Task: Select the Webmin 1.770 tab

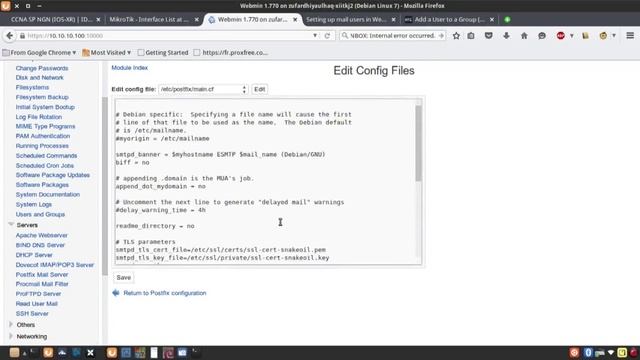Action: pos(252,20)
